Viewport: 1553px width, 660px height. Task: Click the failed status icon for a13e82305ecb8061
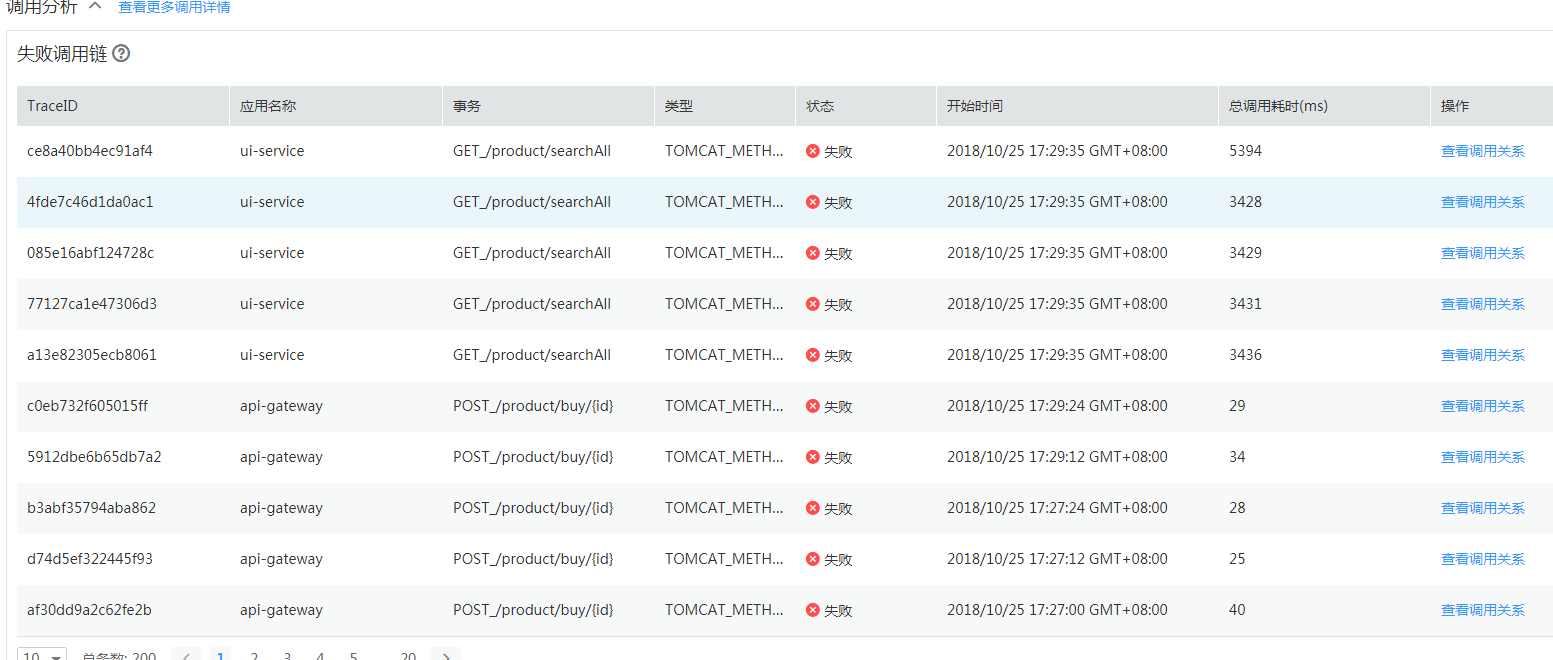(x=812, y=355)
